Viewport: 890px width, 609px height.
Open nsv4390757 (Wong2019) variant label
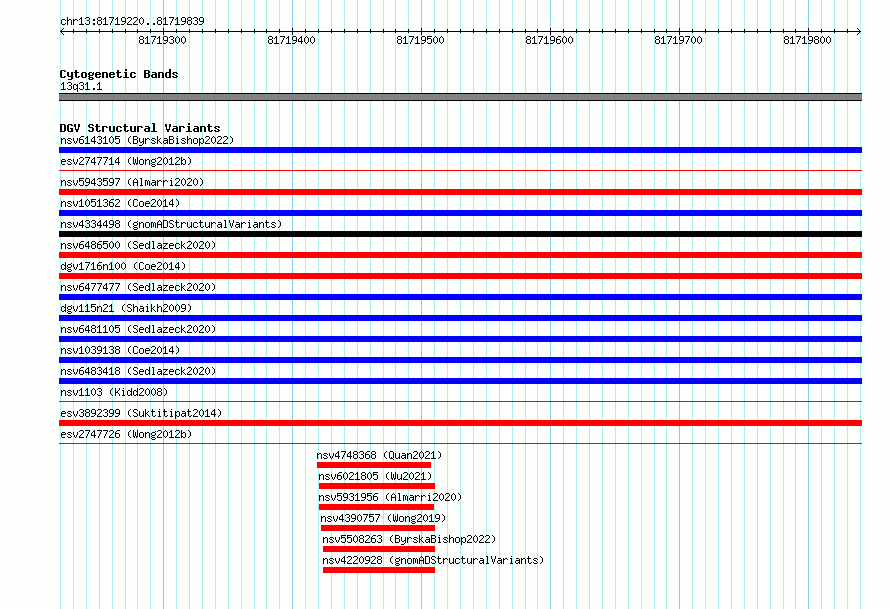point(383,518)
